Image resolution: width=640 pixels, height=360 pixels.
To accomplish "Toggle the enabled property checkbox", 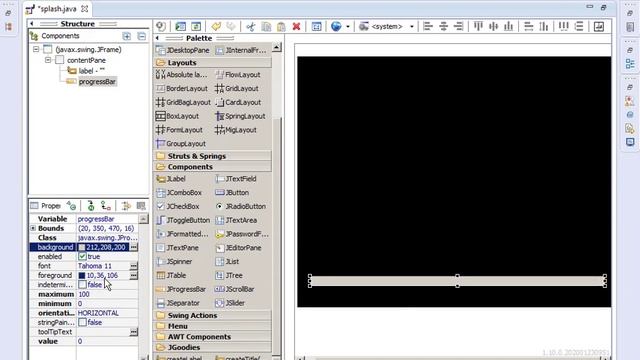I will point(82,256).
